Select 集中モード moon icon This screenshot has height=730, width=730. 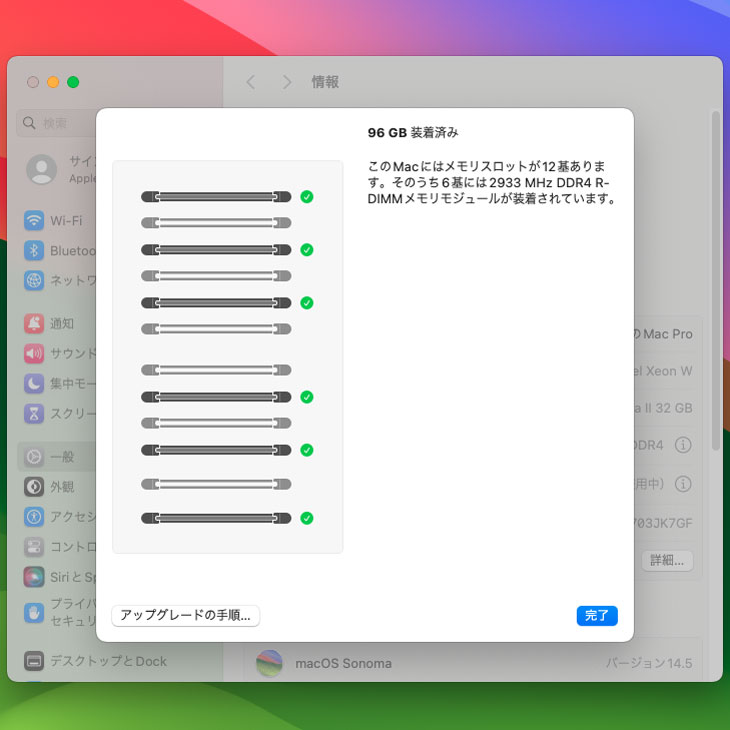tap(34, 383)
